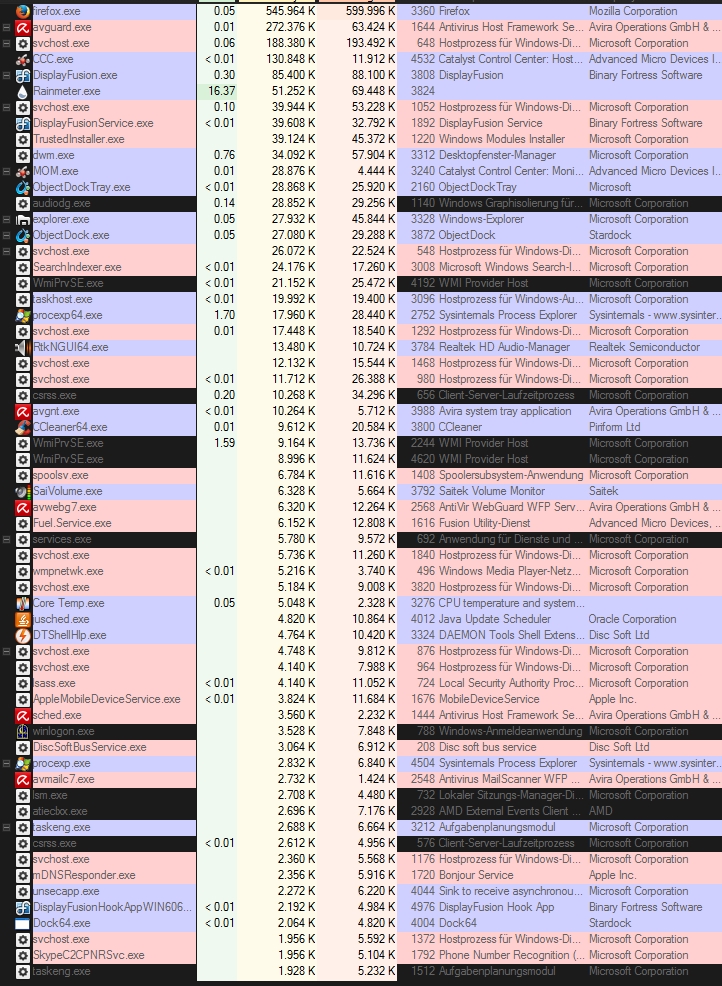Click the Oracle Corporation company cell
Image resolution: width=722 pixels, height=986 pixels.
click(632, 619)
